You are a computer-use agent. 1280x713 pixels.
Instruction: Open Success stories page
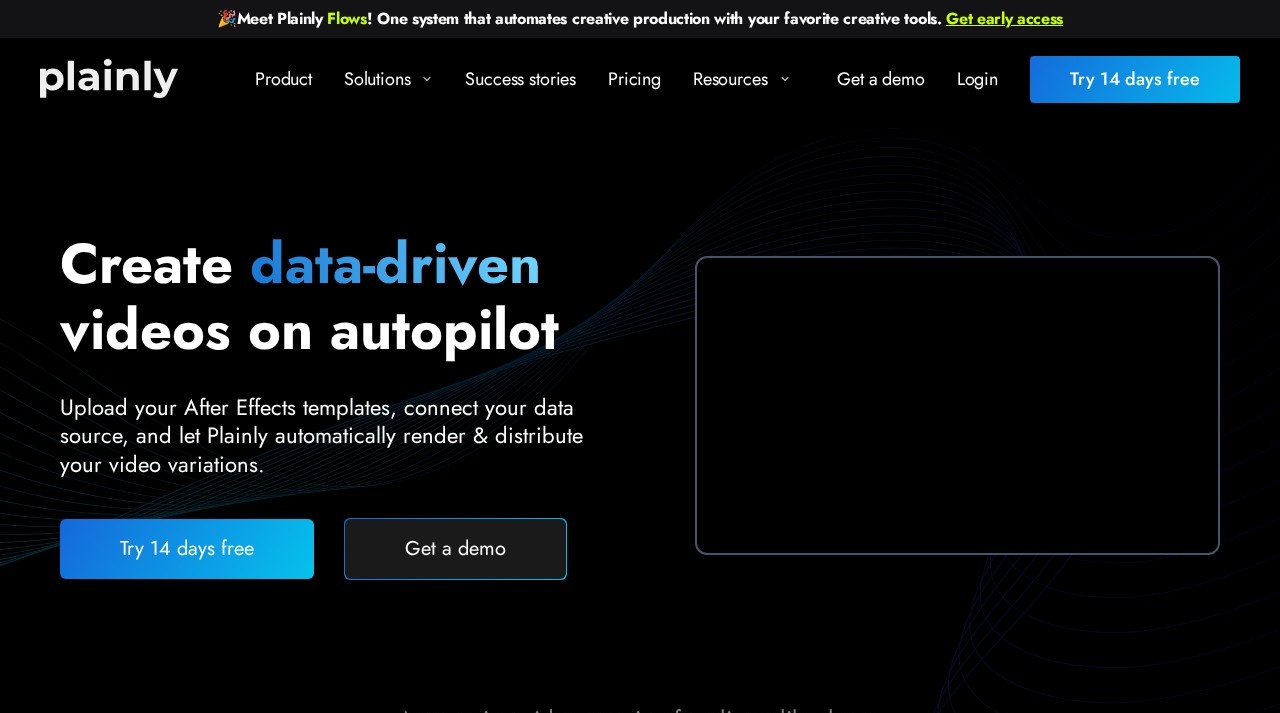520,79
